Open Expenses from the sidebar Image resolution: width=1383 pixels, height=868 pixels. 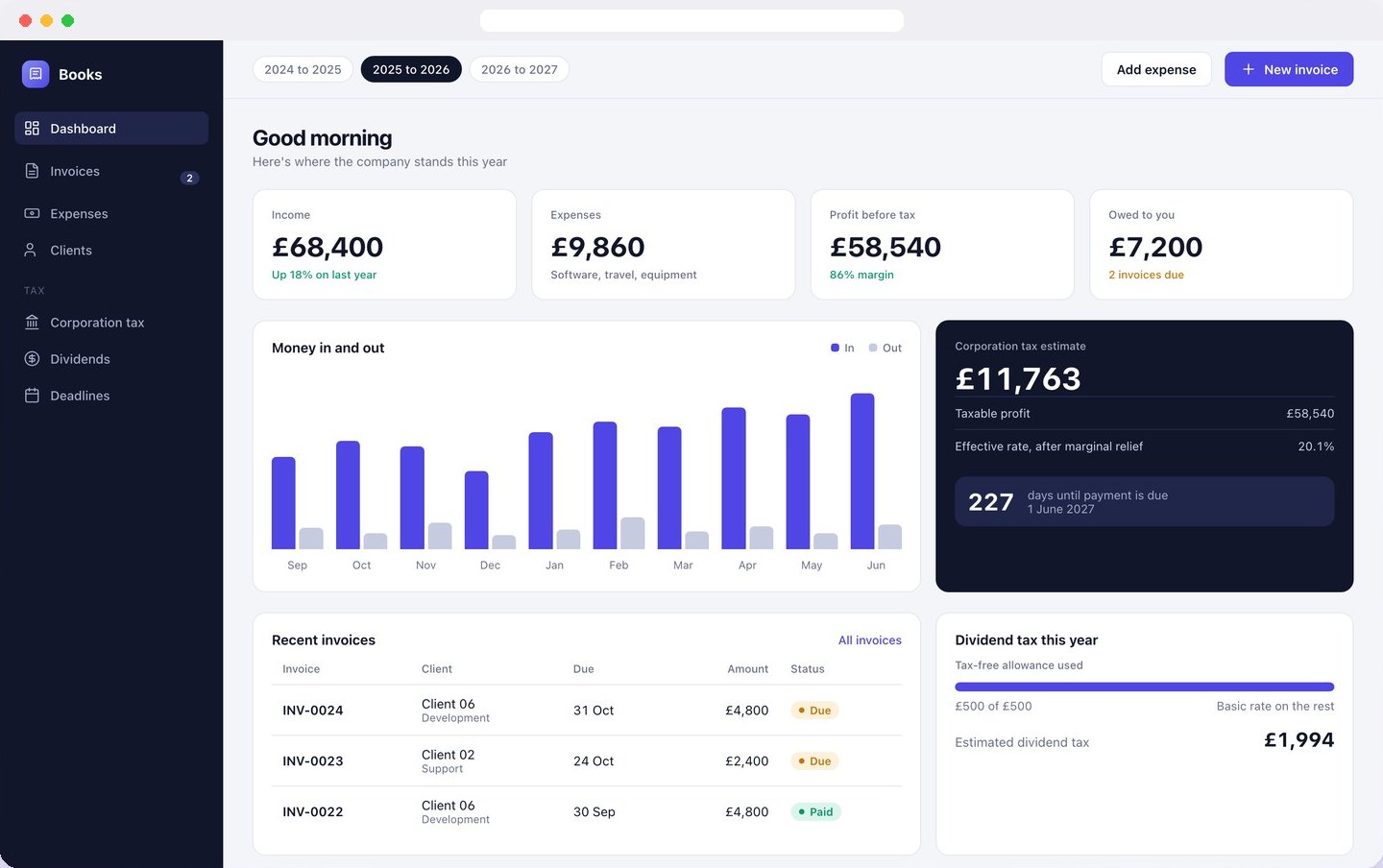(111, 213)
